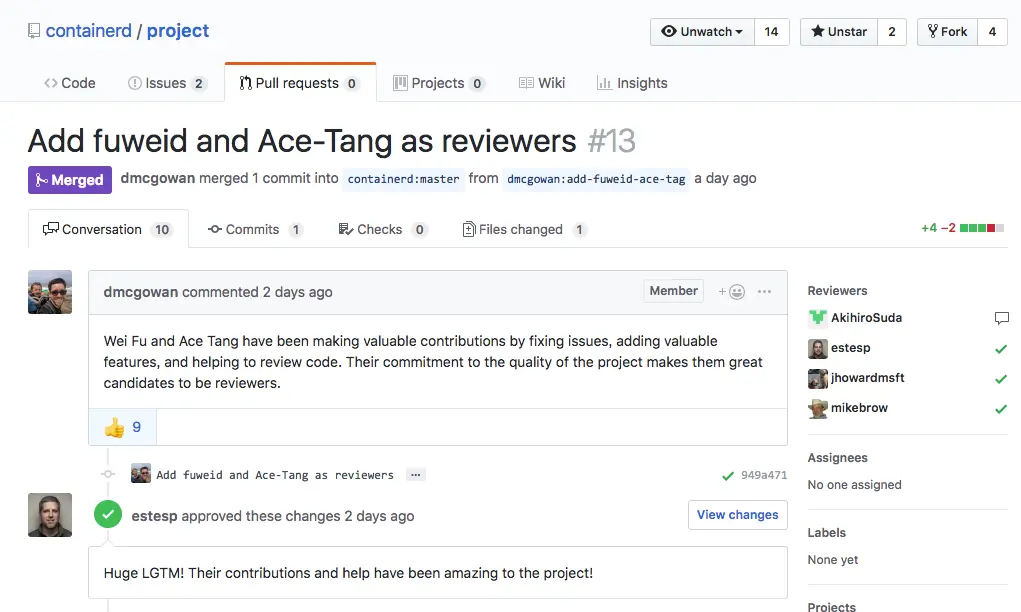Click AkihiroSuda's reviewer avatar
Viewport: 1021px width, 612px height.
818,318
